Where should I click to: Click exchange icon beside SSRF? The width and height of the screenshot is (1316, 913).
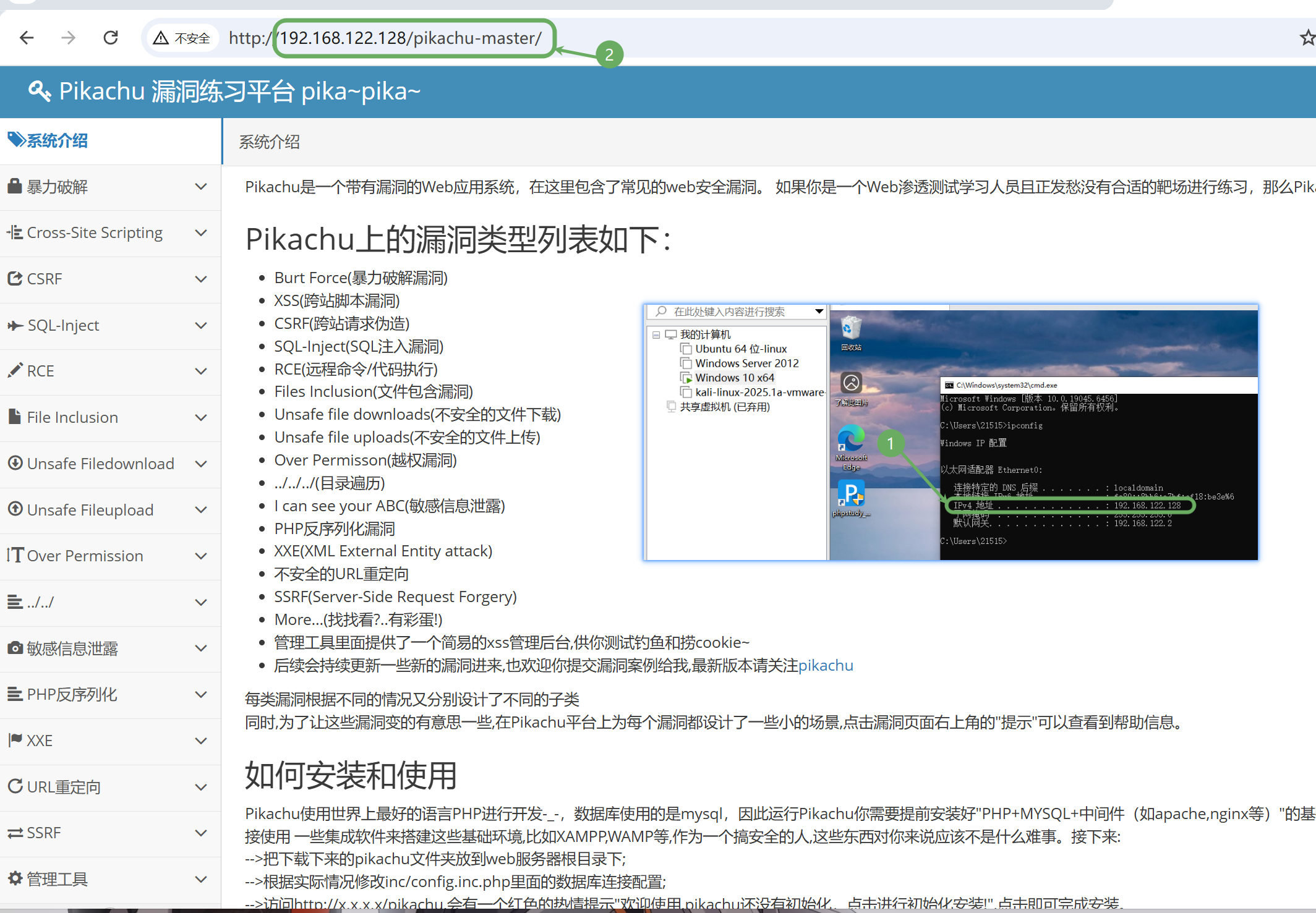click(15, 832)
